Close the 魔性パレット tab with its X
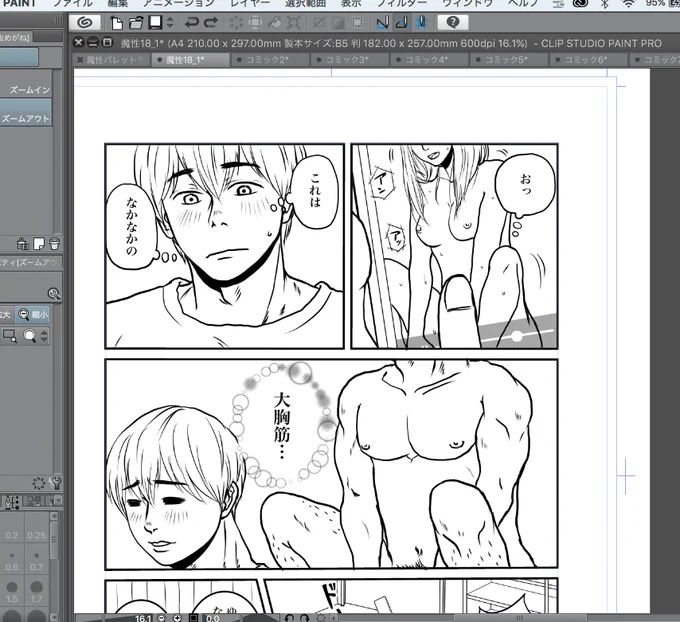The width and height of the screenshot is (680, 622). click(80, 60)
